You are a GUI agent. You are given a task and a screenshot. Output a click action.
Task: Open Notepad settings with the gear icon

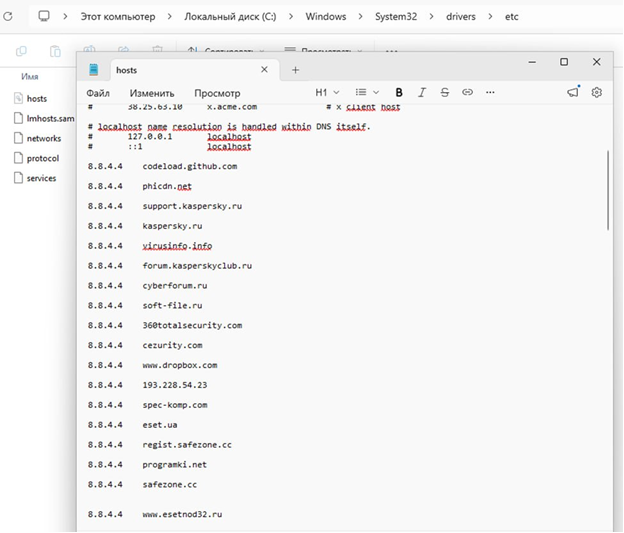pos(597,92)
